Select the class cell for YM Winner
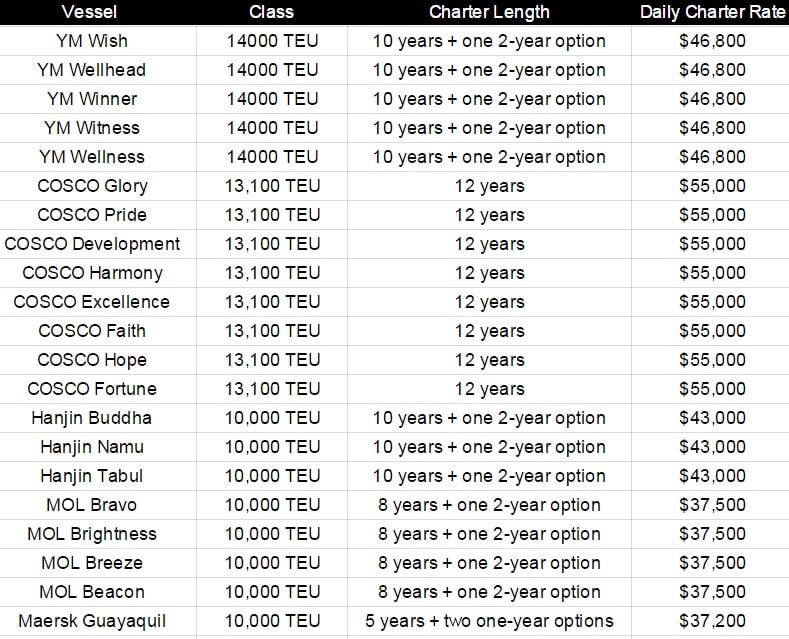Viewport: 789px width, 639px height. tap(271, 99)
